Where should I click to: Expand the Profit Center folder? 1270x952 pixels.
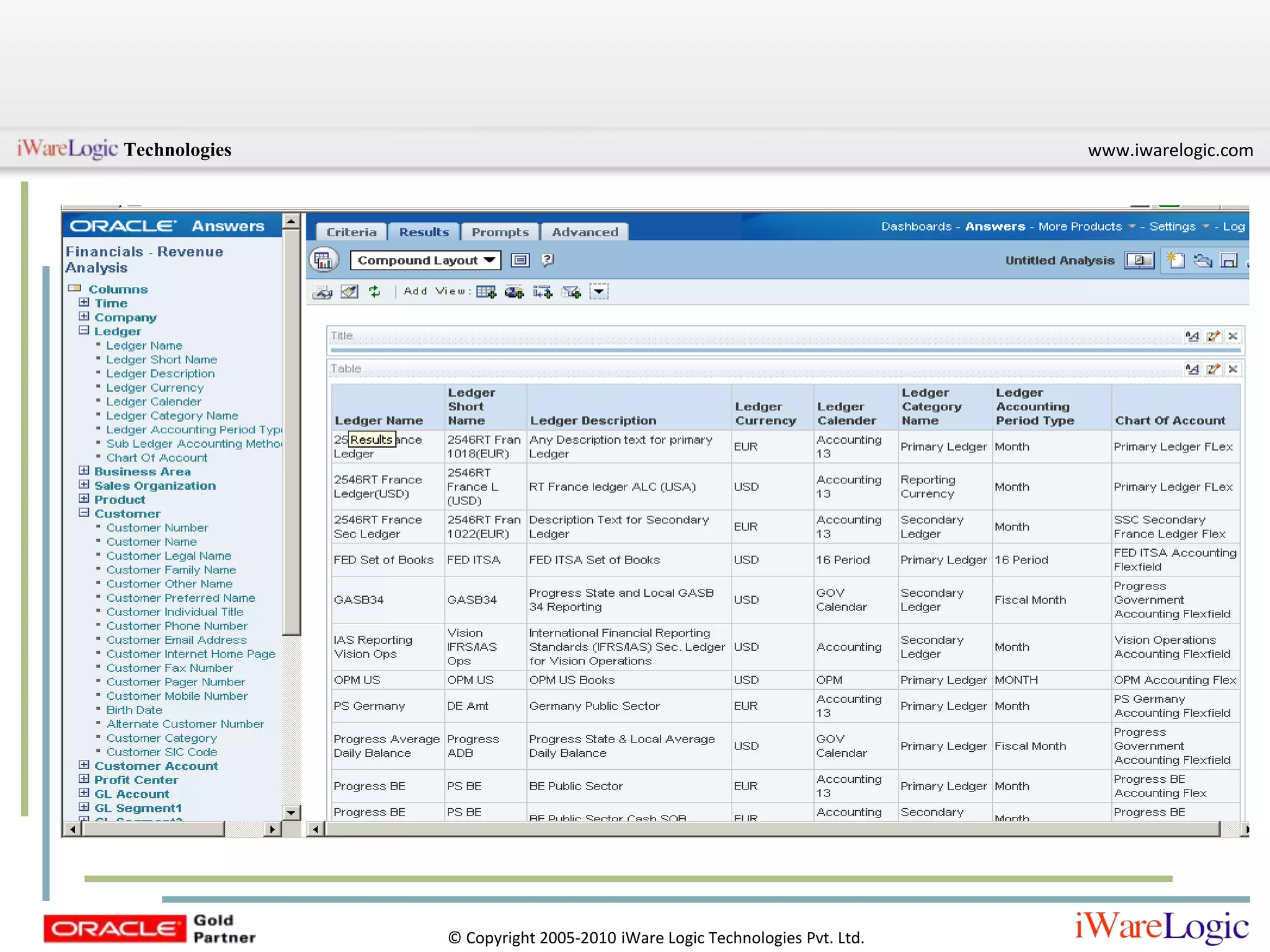tap(84, 779)
